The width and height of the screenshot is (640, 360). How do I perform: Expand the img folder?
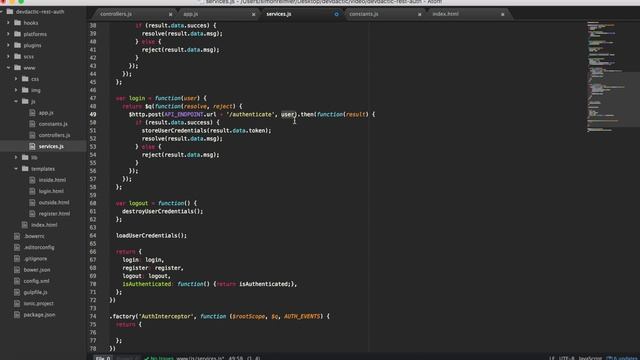[16, 90]
